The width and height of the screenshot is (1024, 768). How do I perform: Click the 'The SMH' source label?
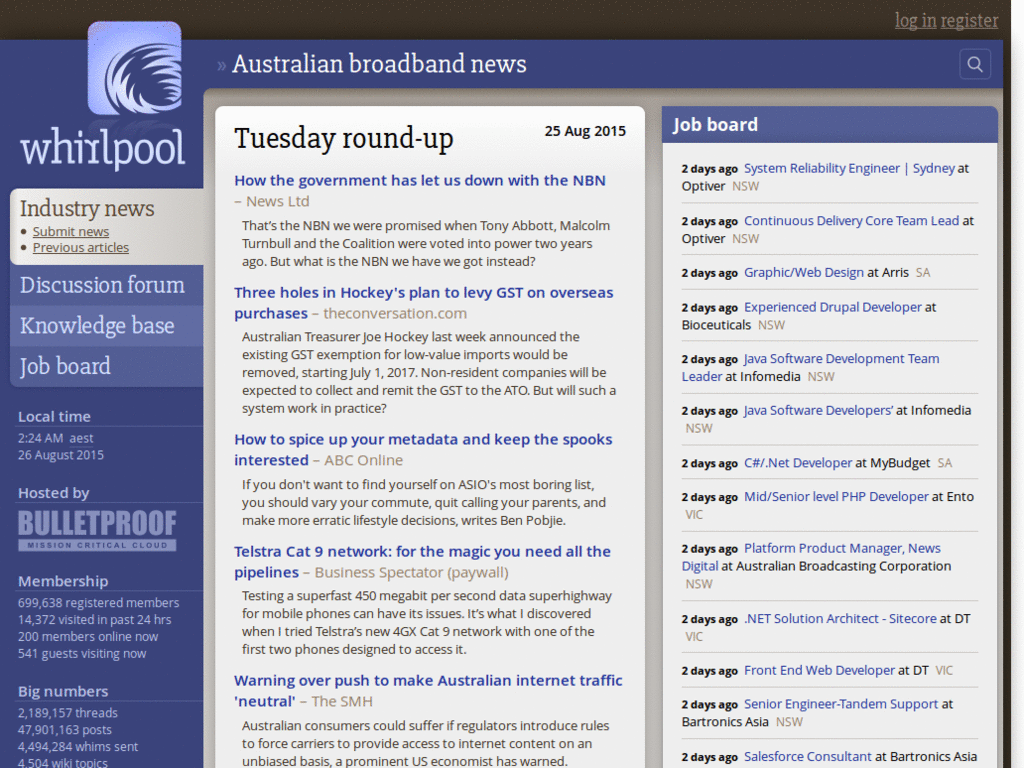[x=342, y=701]
